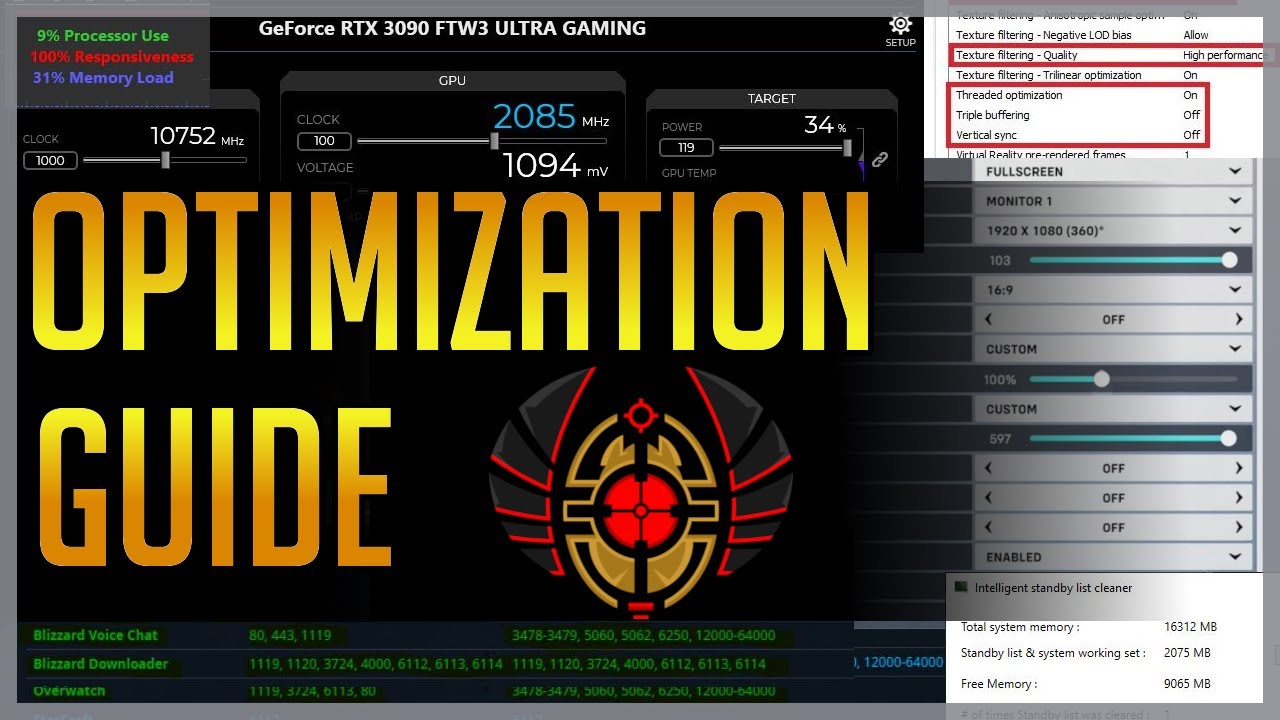Click the power target field showing 119
This screenshot has height=720, width=1280.
coord(686,148)
